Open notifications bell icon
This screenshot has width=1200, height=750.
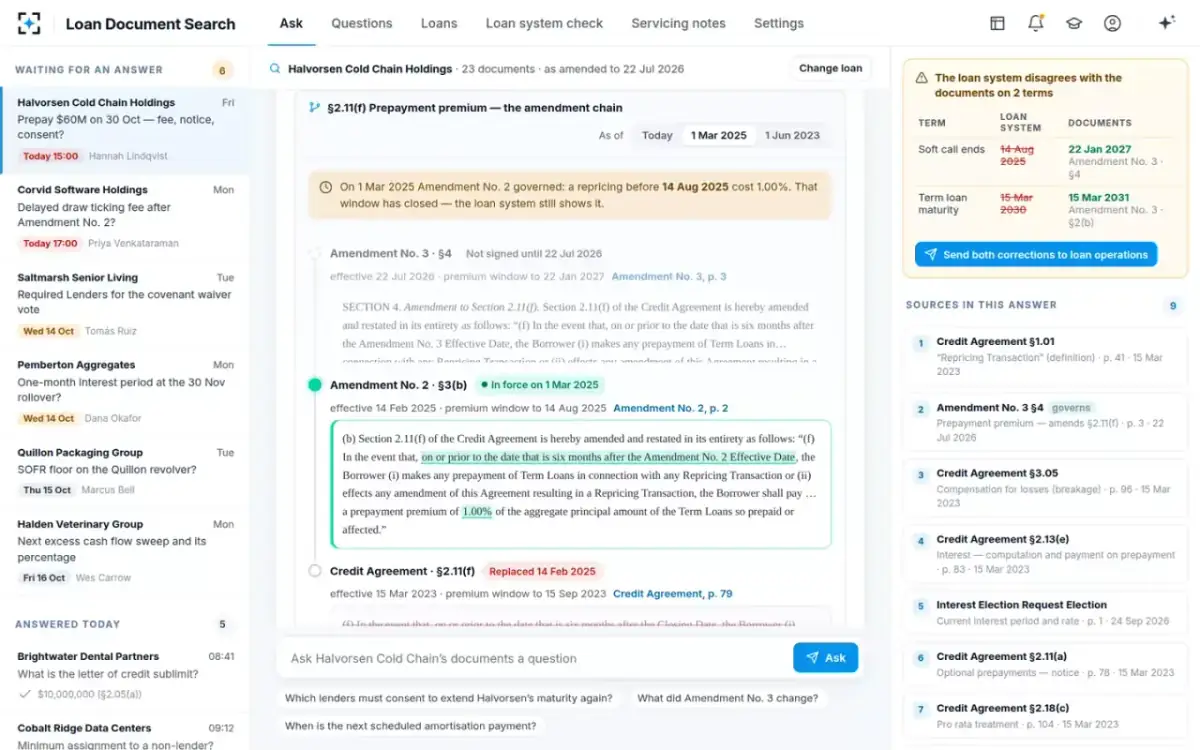tap(1035, 23)
